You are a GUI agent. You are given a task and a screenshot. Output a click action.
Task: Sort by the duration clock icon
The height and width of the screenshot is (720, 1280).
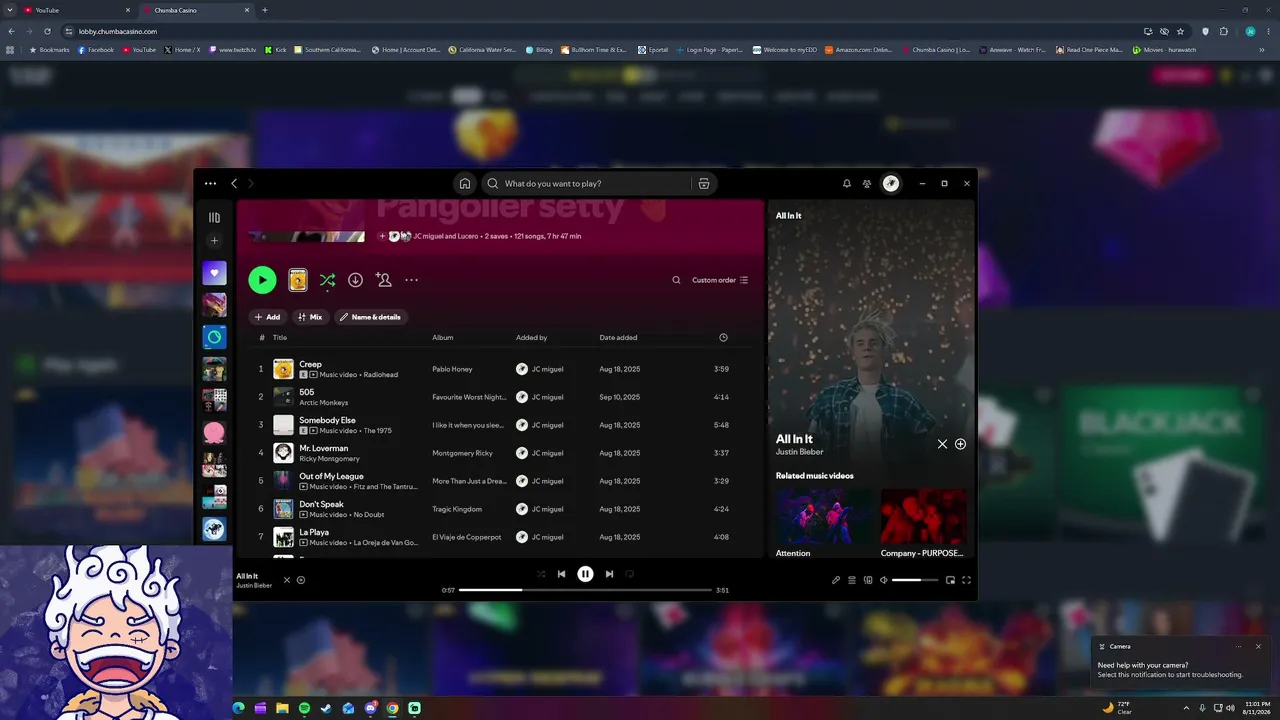723,338
